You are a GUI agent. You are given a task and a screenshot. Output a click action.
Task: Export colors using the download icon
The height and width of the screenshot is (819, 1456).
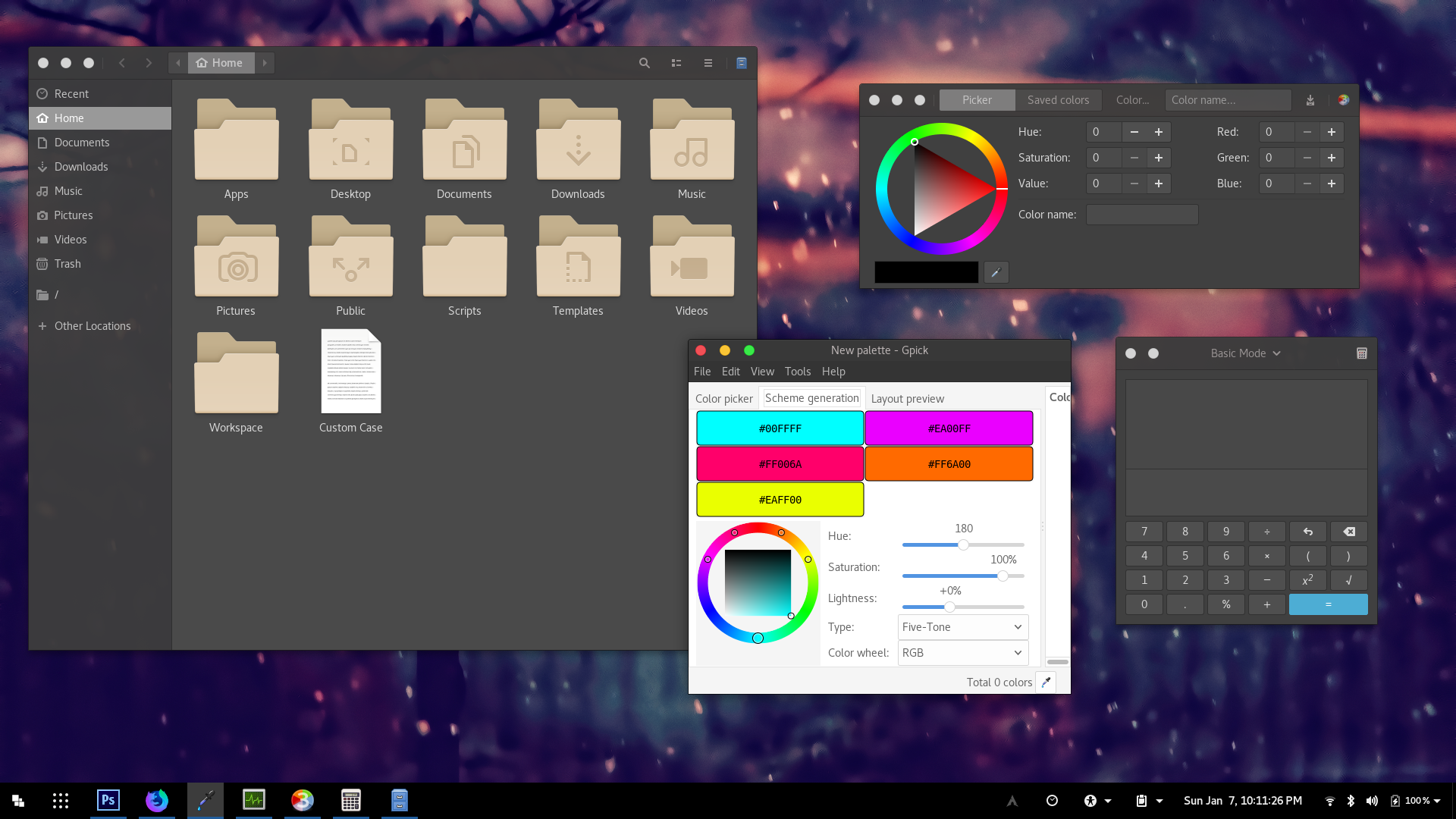(1310, 99)
